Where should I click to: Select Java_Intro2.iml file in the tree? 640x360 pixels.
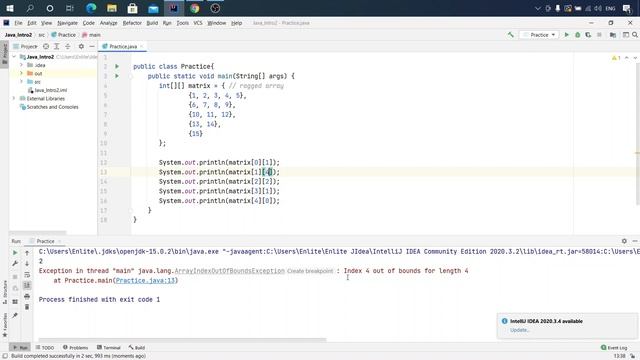pos(51,90)
